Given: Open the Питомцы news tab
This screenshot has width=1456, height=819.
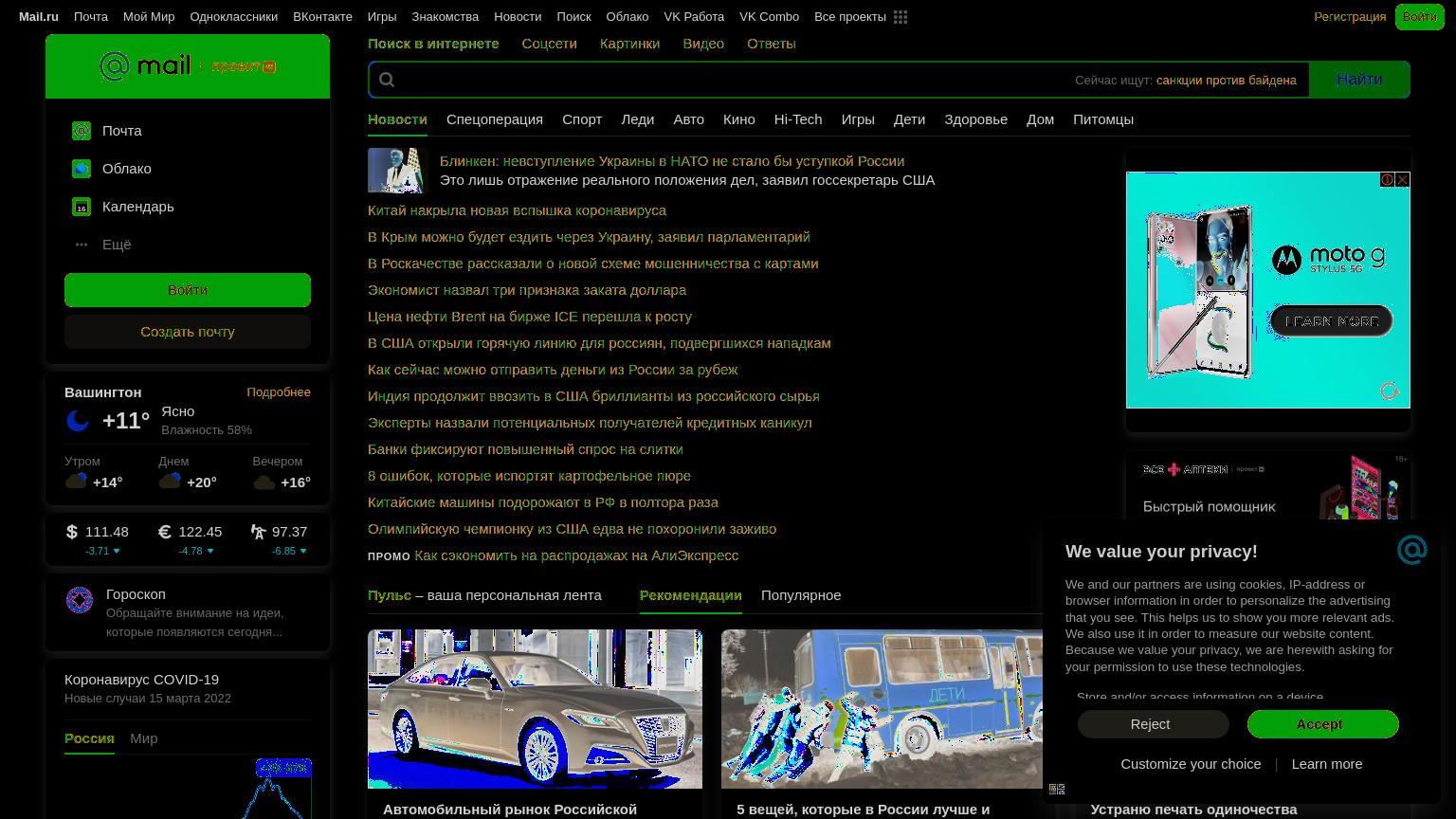Looking at the screenshot, I should [x=1103, y=119].
